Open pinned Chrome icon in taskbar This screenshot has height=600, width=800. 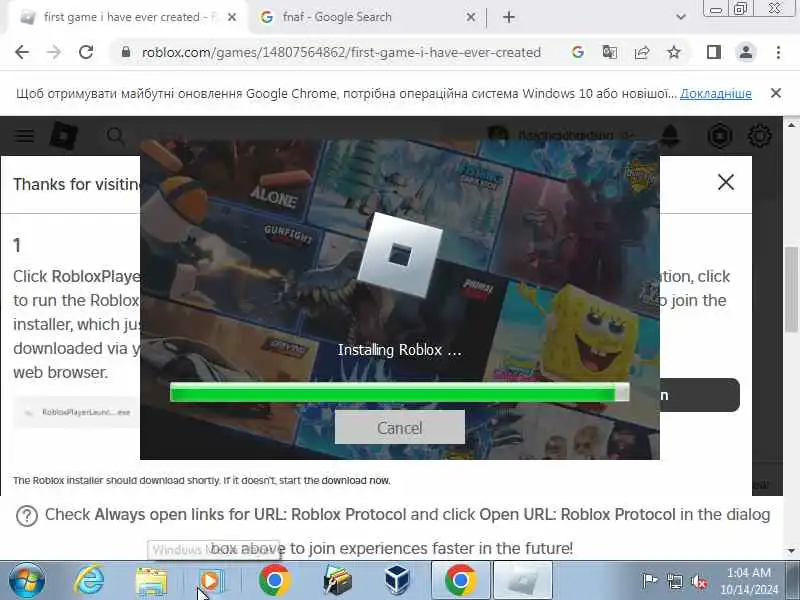point(274,581)
